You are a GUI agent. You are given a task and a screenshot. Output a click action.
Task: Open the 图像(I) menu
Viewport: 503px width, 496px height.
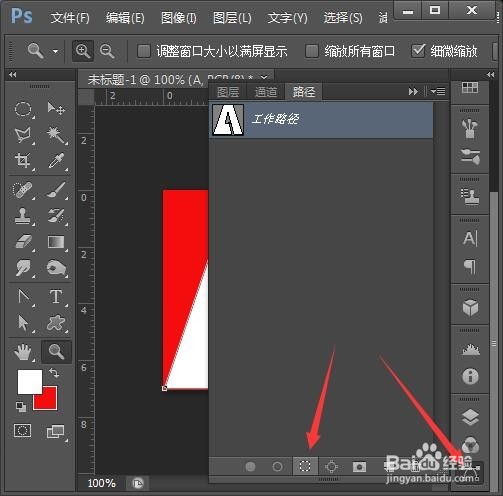[x=178, y=17]
